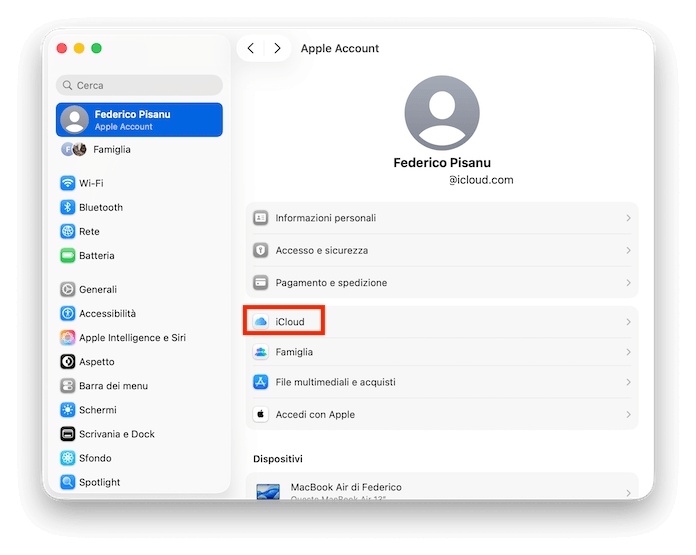Screen dimensions: 696x555
Task: Open Accessibilità settings label
Action: tap(107, 313)
